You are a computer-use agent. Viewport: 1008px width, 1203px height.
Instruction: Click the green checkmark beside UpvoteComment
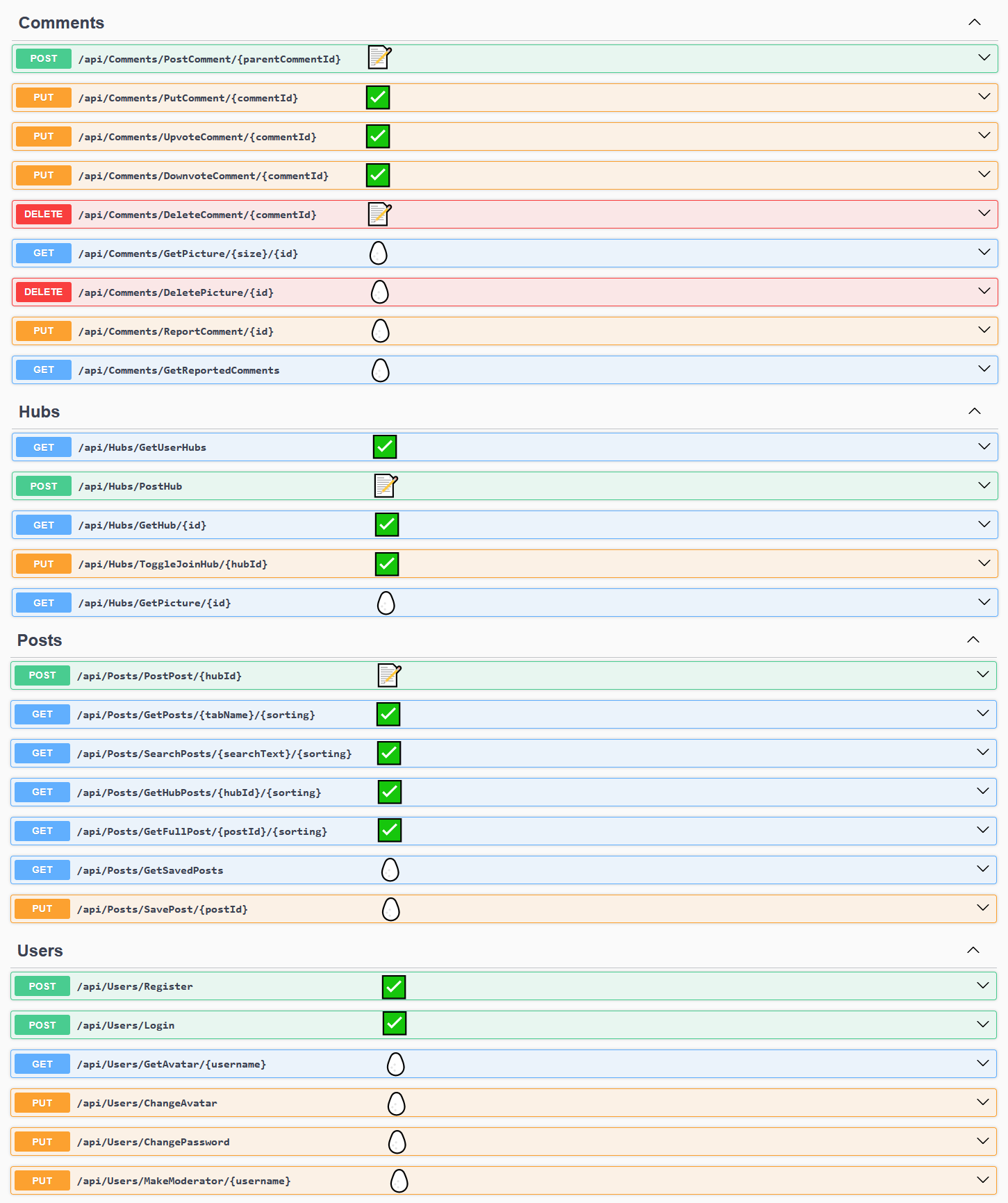click(x=378, y=137)
